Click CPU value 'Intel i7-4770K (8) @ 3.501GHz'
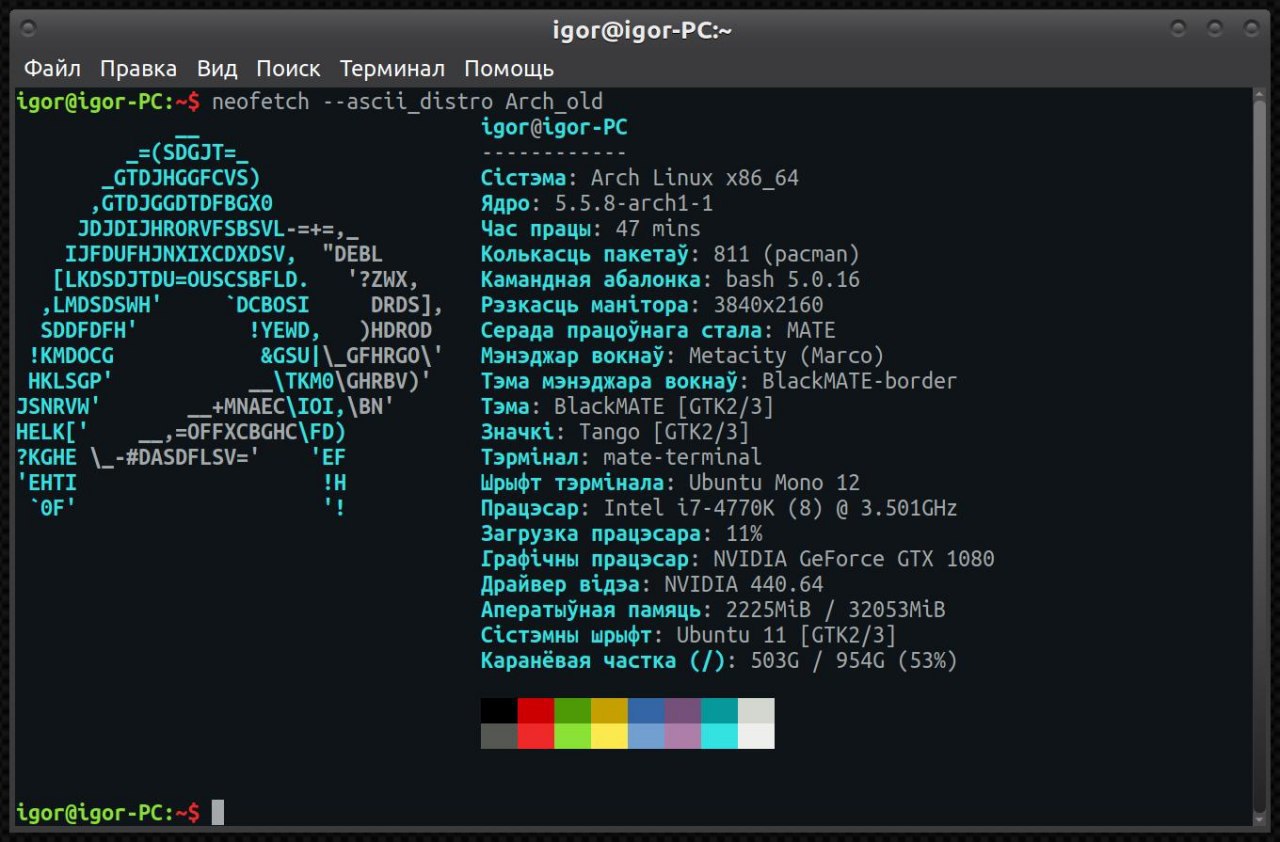Screen dimensions: 1280x842 (781, 508)
